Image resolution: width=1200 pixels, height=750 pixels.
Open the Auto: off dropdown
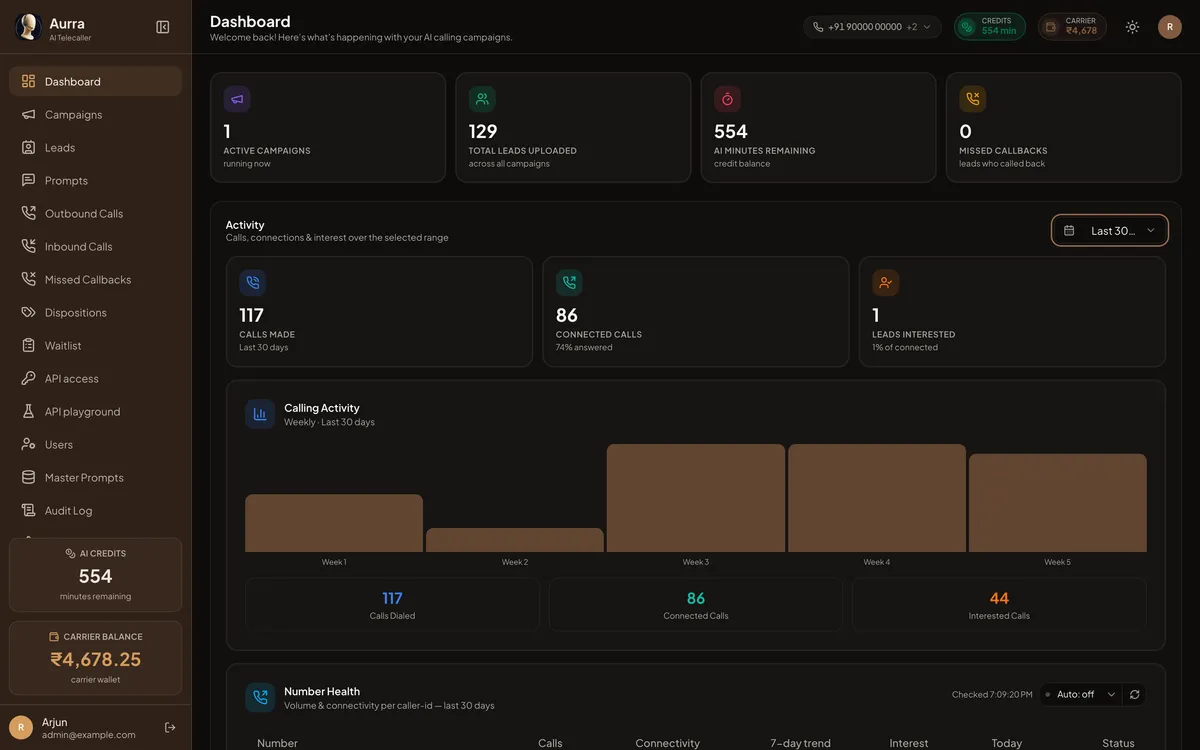(1080, 694)
